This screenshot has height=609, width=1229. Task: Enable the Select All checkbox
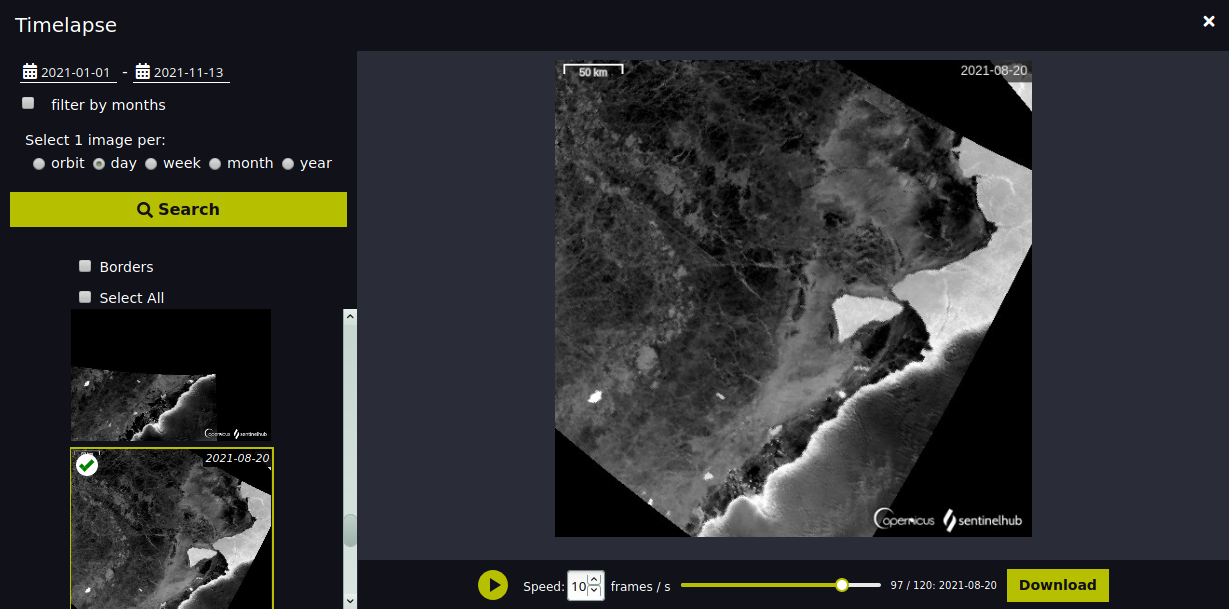(85, 296)
